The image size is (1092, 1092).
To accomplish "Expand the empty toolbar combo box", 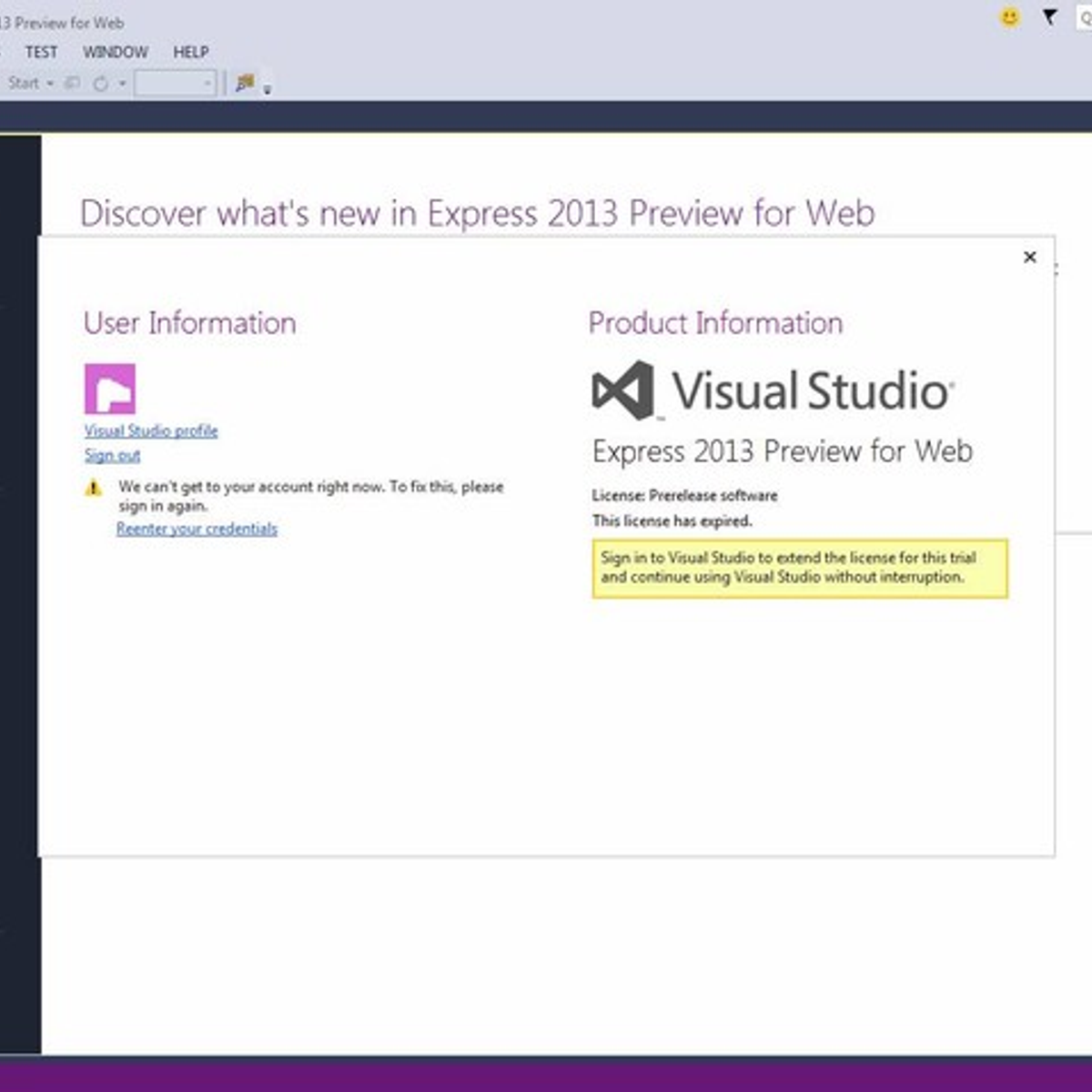I will pos(207,84).
